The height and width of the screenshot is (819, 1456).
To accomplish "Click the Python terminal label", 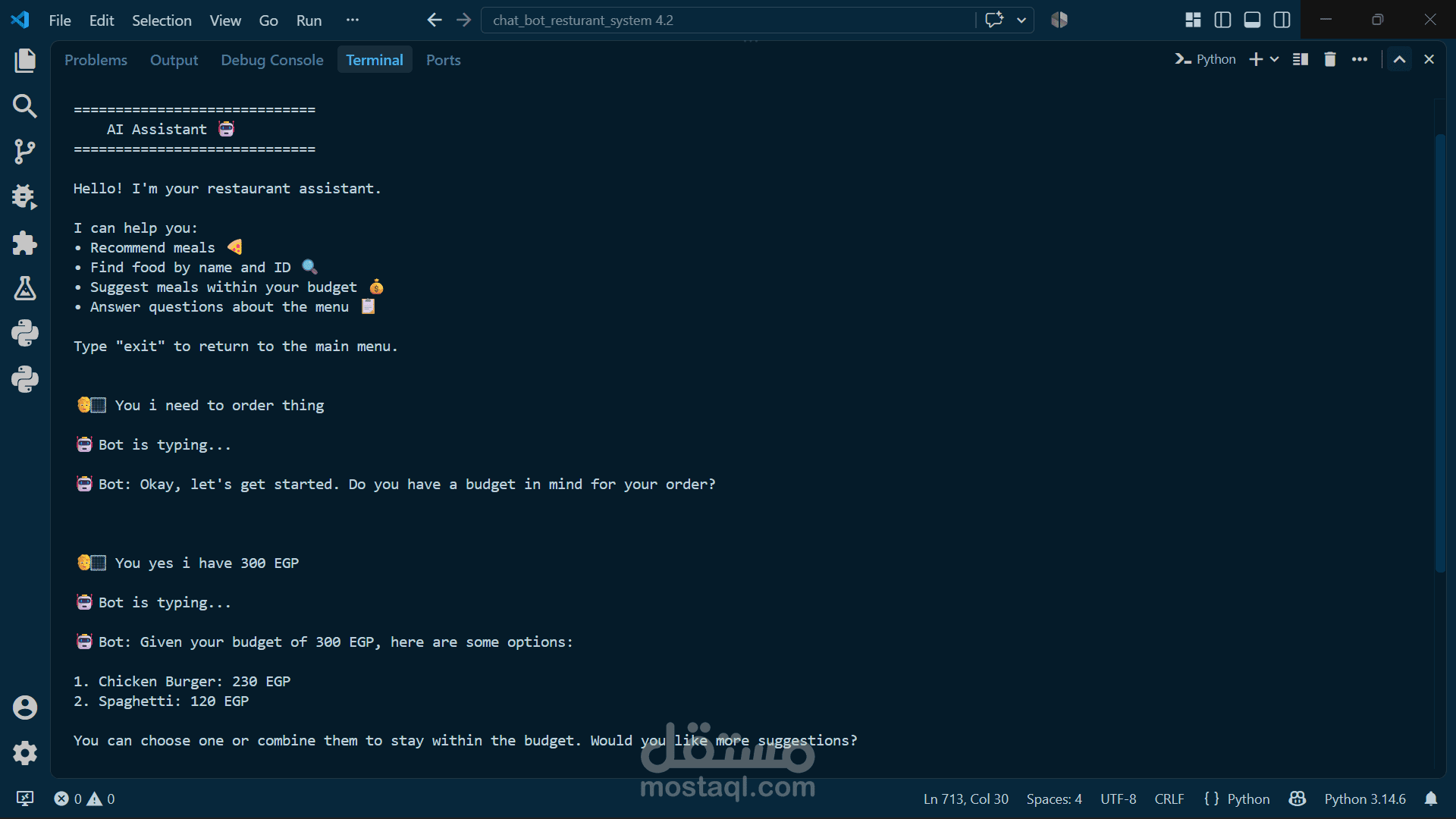I will tap(1206, 59).
